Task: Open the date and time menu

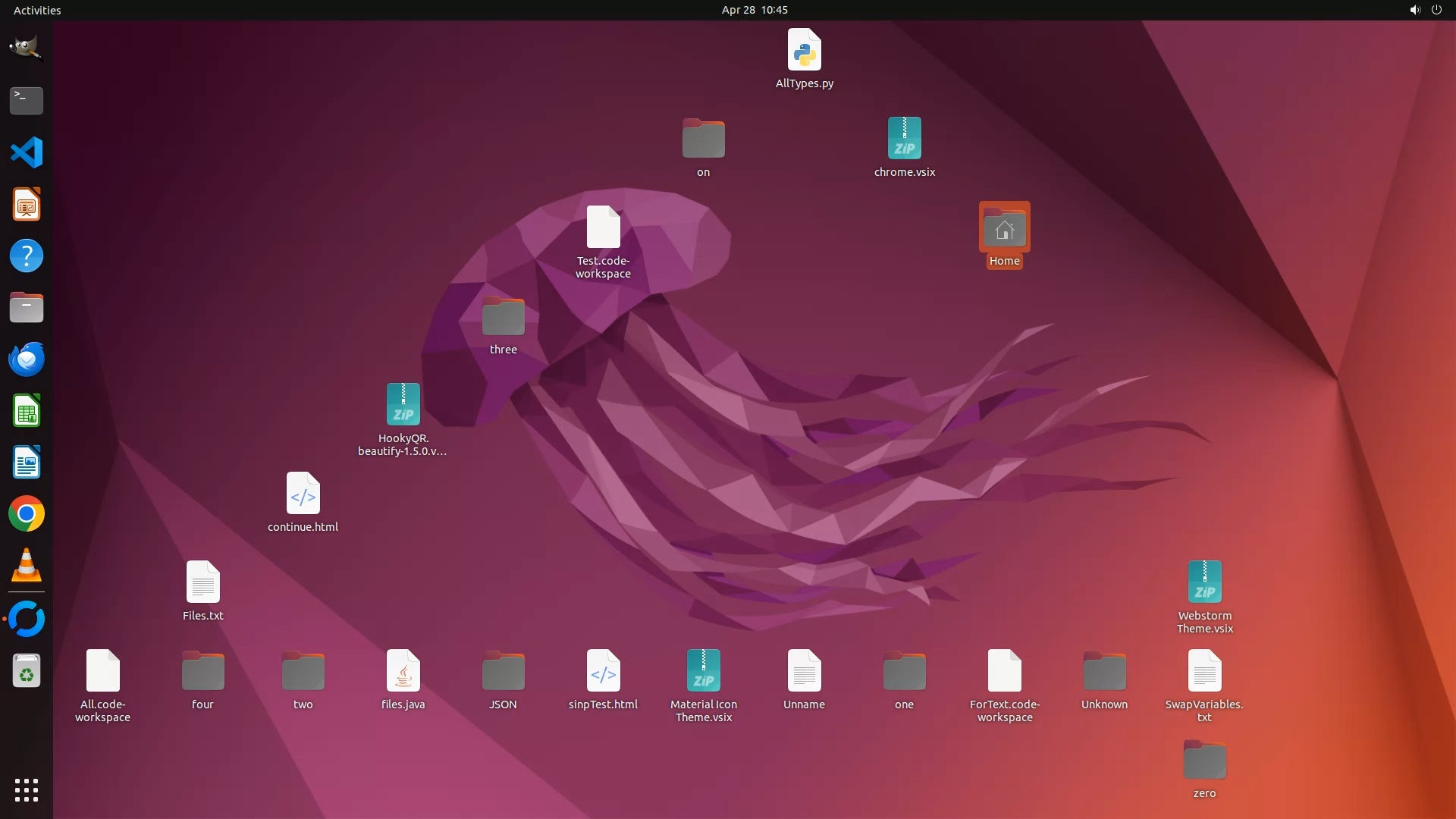Action: coord(754,10)
